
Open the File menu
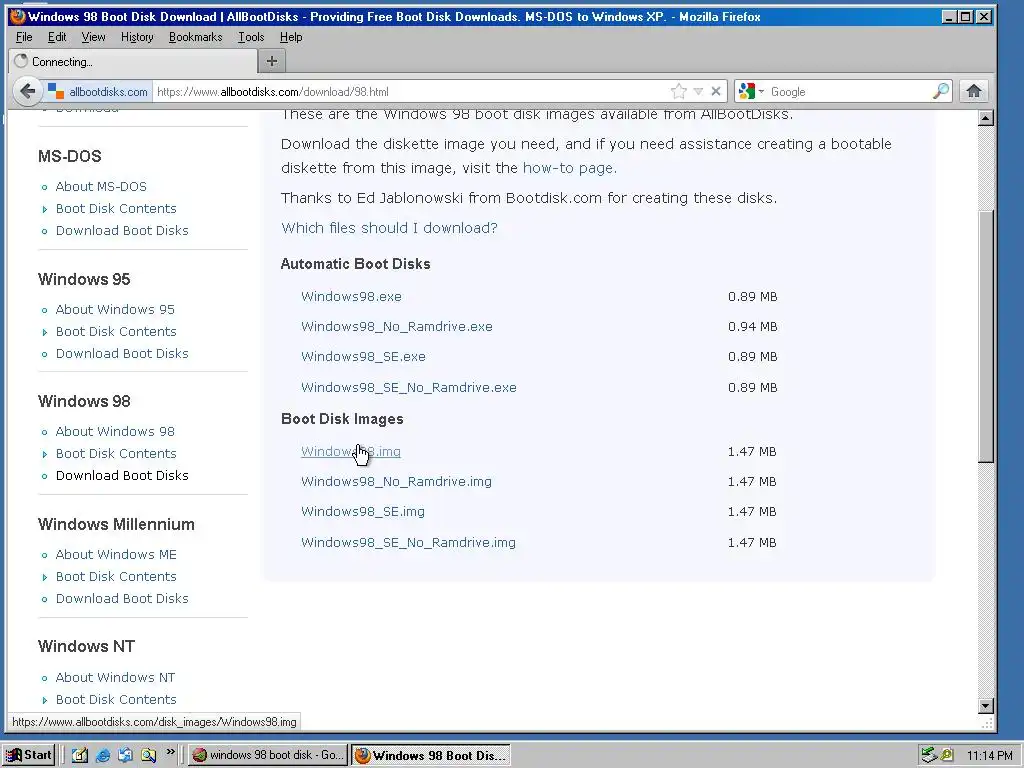[24, 37]
